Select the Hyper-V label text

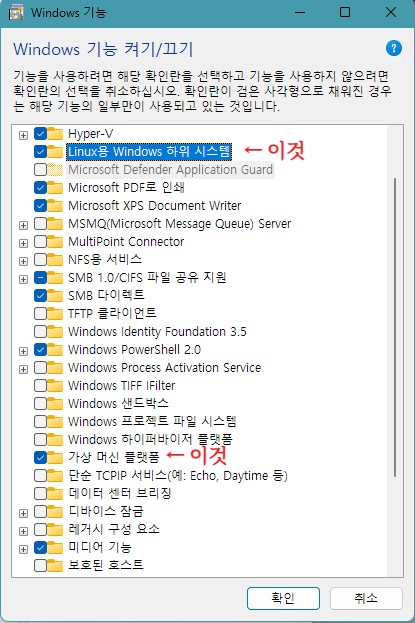[91, 134]
